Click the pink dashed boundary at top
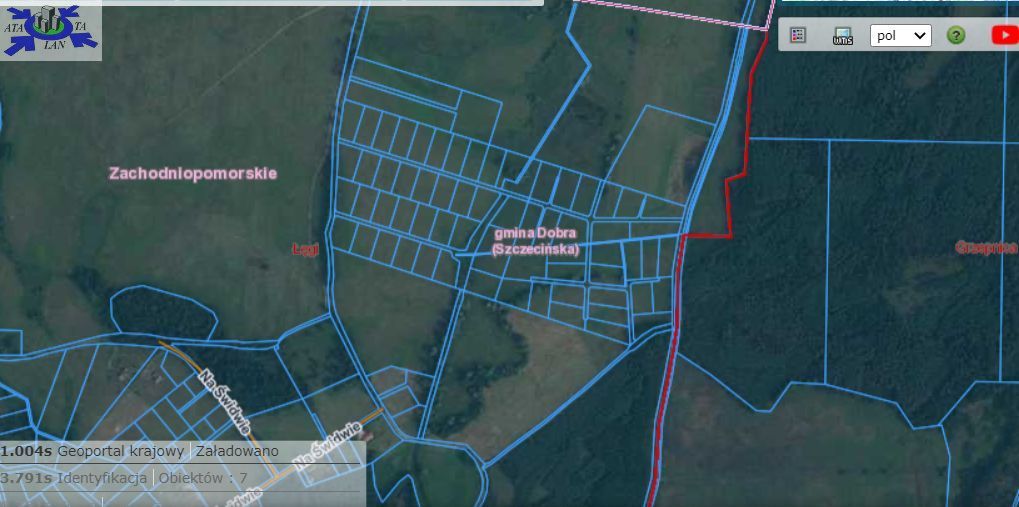Screen dimensions: 1019x507 point(660,14)
